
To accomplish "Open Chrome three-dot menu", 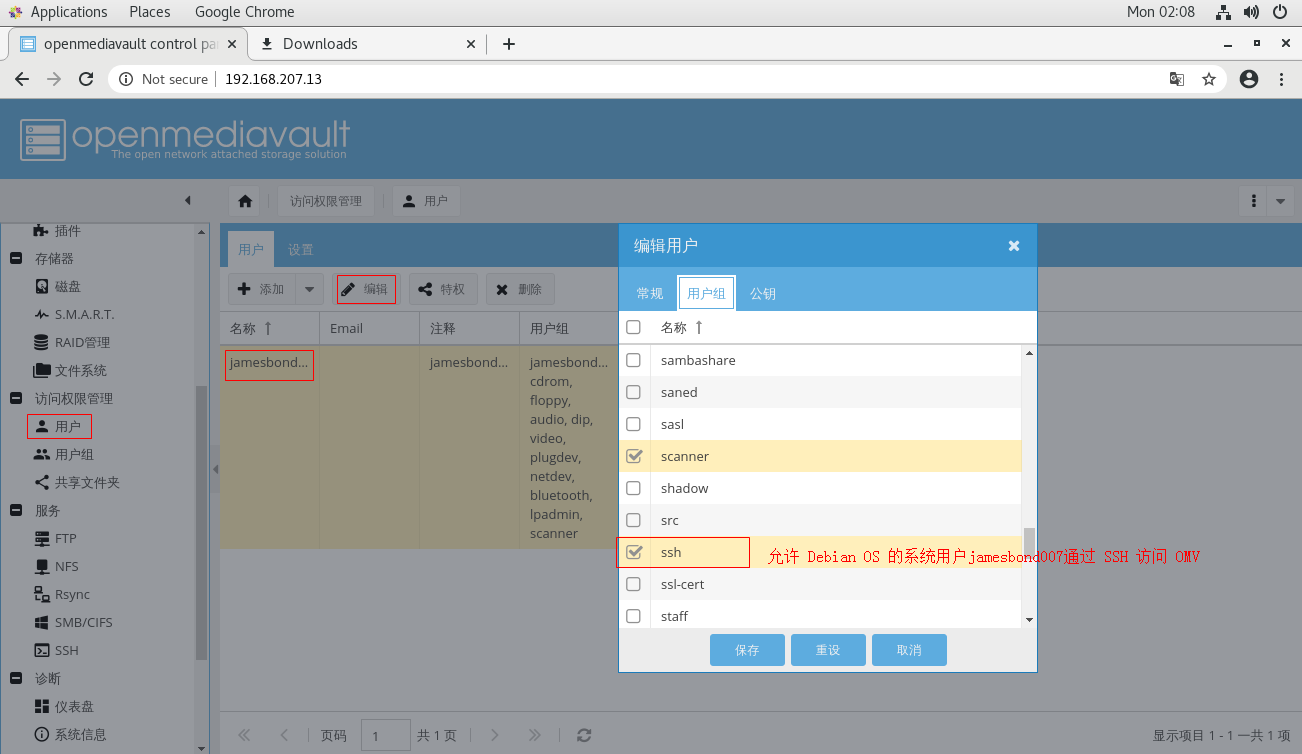I will [1280, 79].
